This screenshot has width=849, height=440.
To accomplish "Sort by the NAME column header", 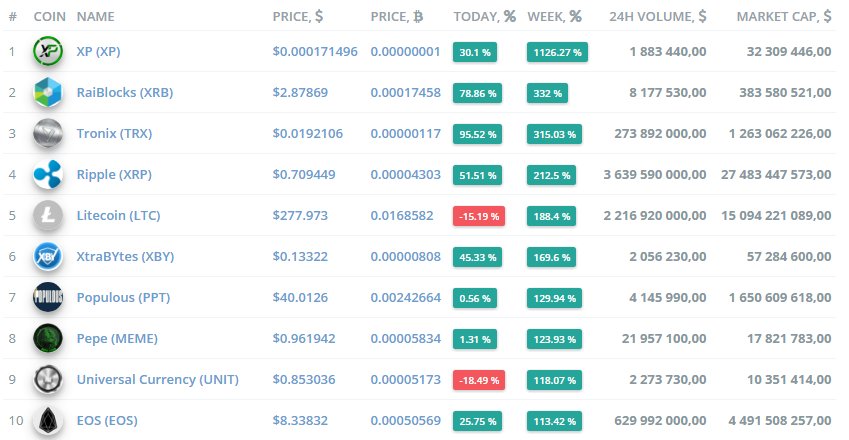I will 95,17.
